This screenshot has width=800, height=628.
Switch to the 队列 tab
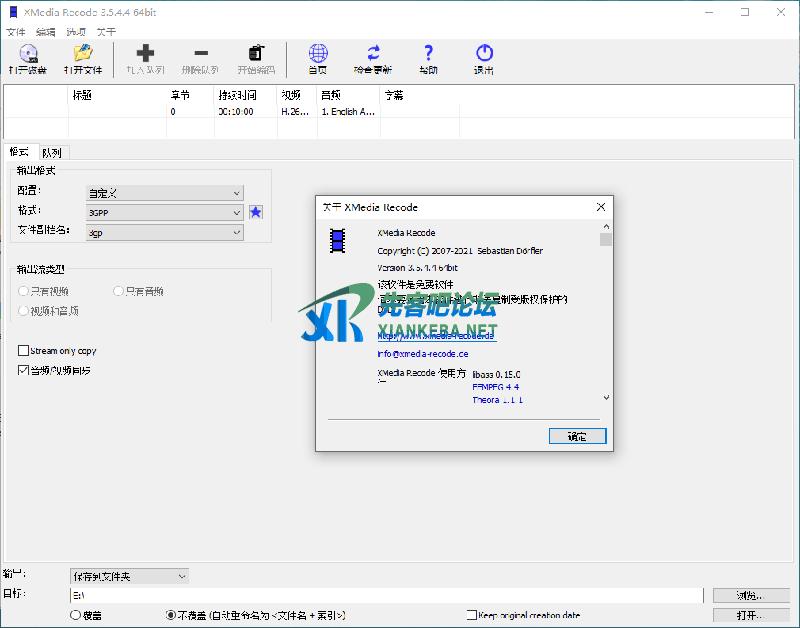coord(51,153)
